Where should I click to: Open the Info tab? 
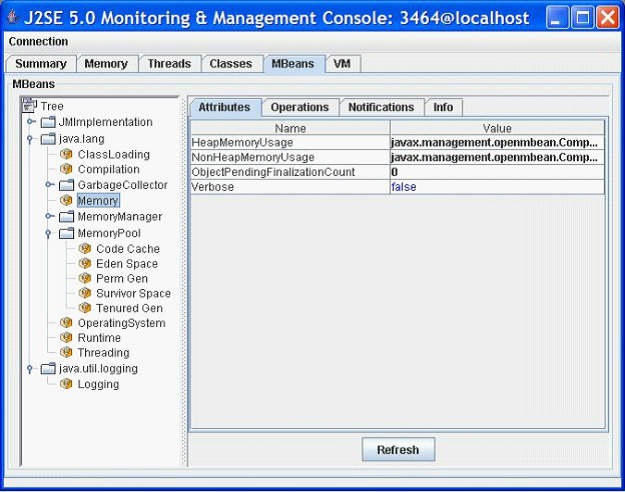443,107
